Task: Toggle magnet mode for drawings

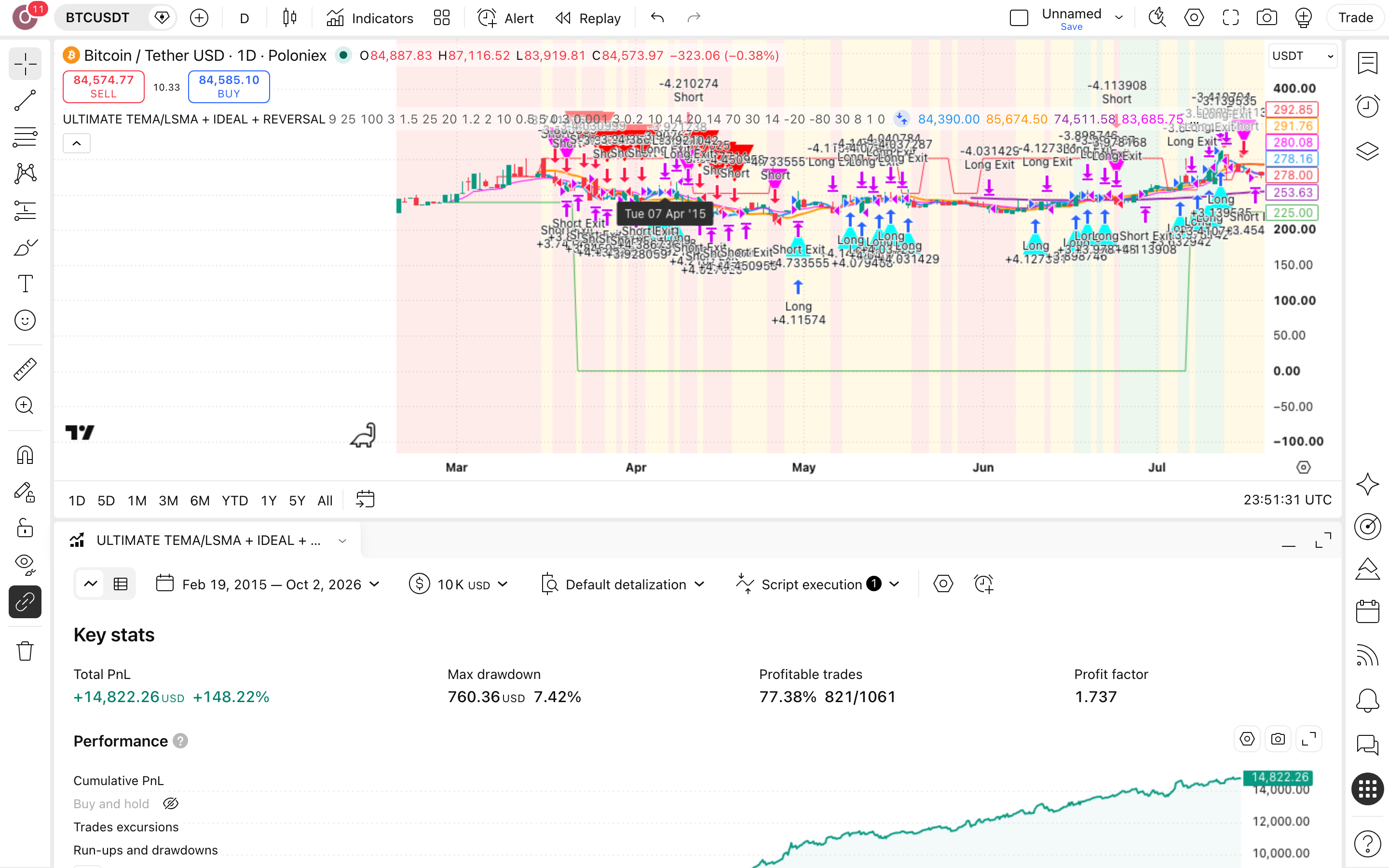Action: [25, 455]
